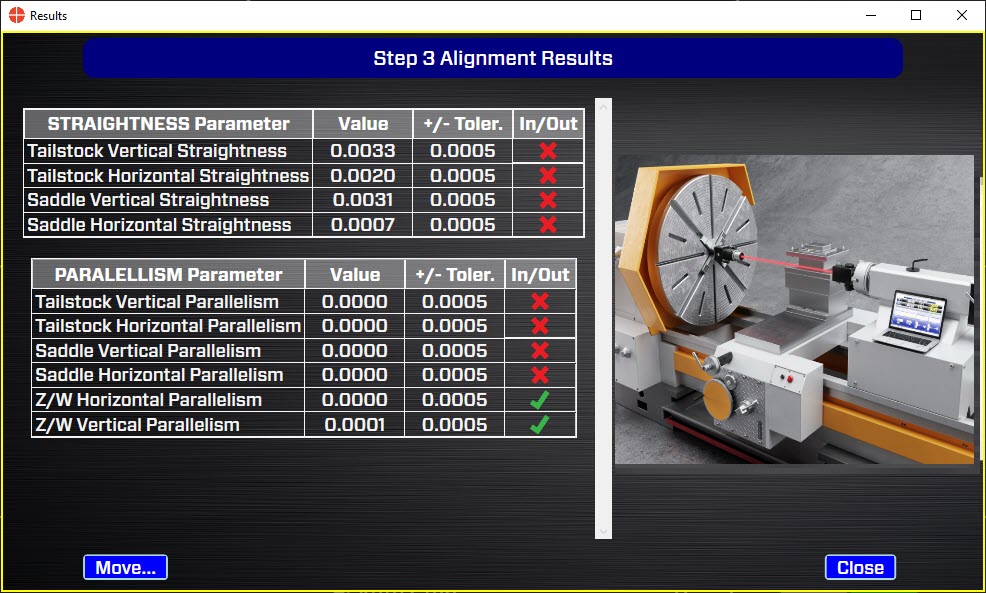Select Saddle Horizontal Straightness row label

159,224
